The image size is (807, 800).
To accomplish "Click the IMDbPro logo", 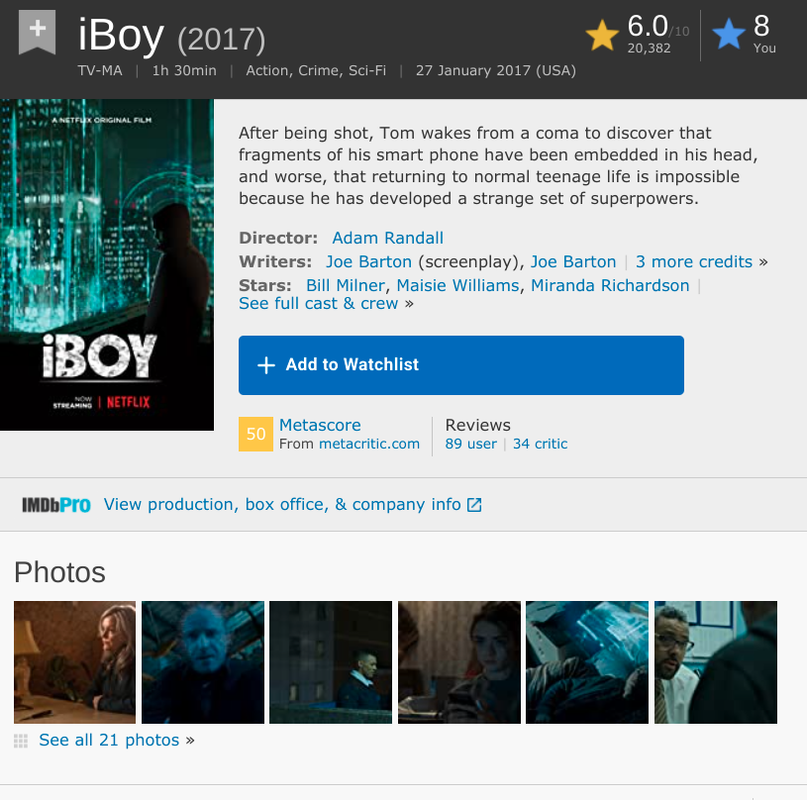I will [56, 505].
